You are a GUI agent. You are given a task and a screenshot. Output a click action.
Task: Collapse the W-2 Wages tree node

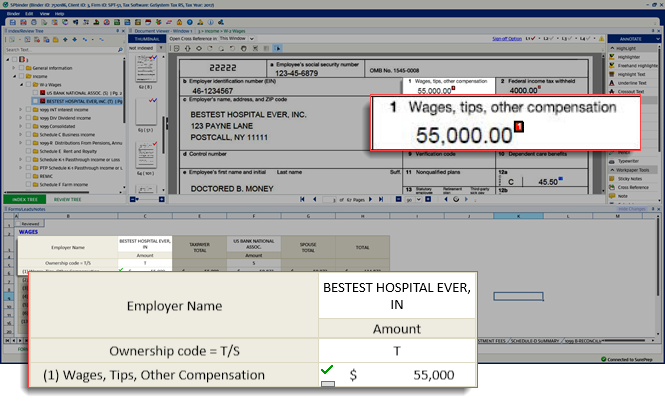tap(21, 84)
